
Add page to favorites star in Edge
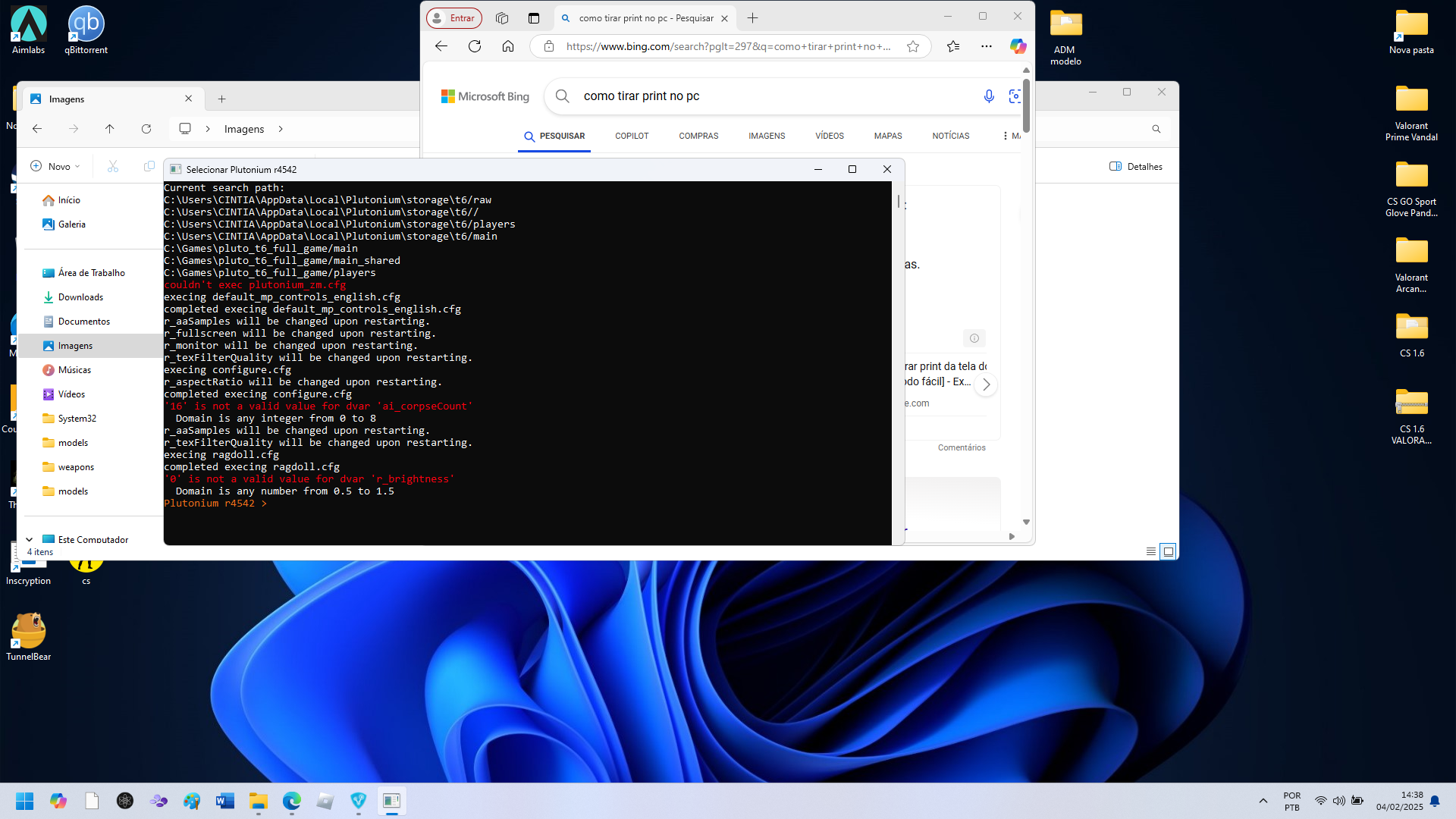coord(913,46)
